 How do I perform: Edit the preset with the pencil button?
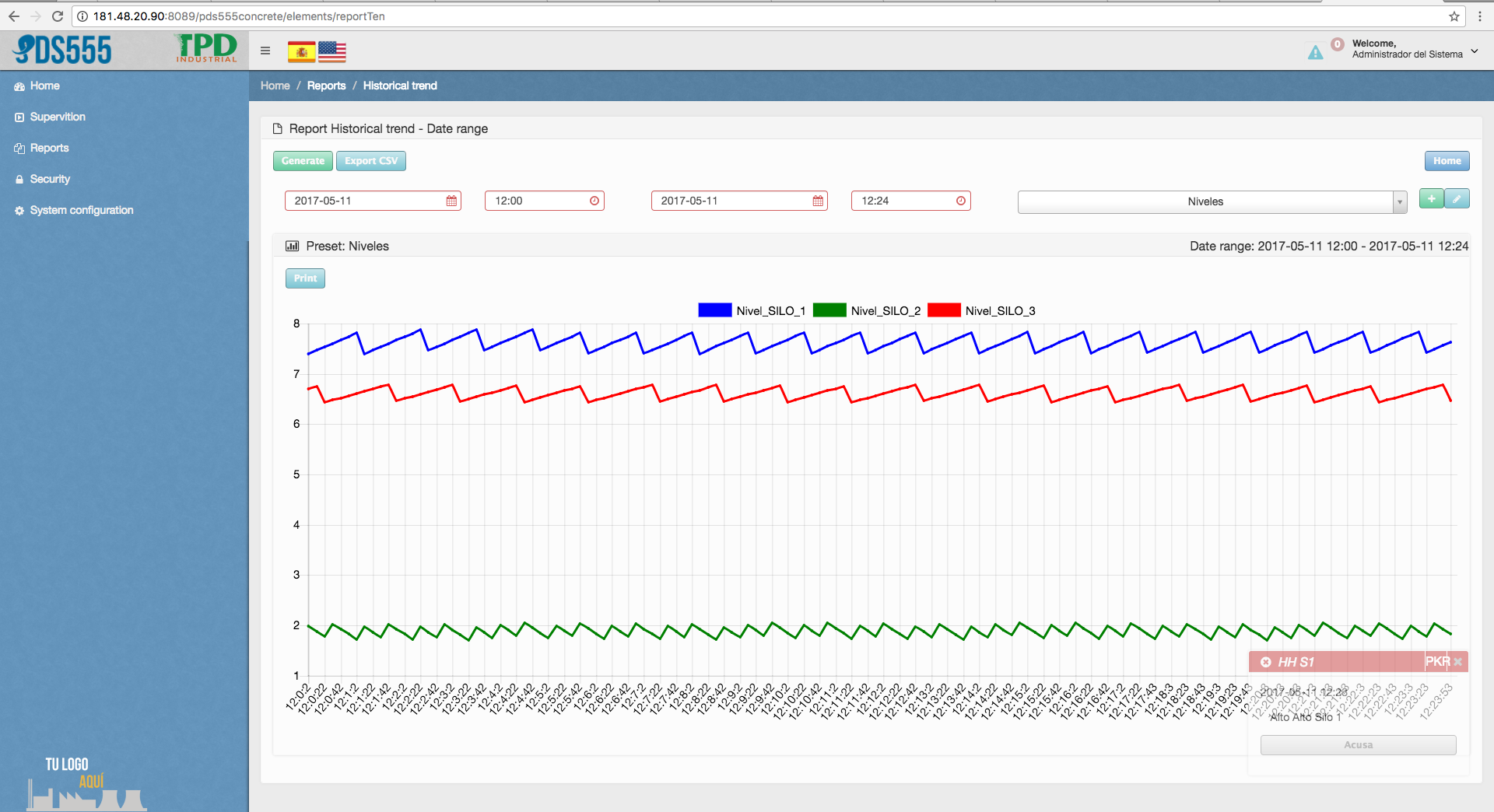1457,198
